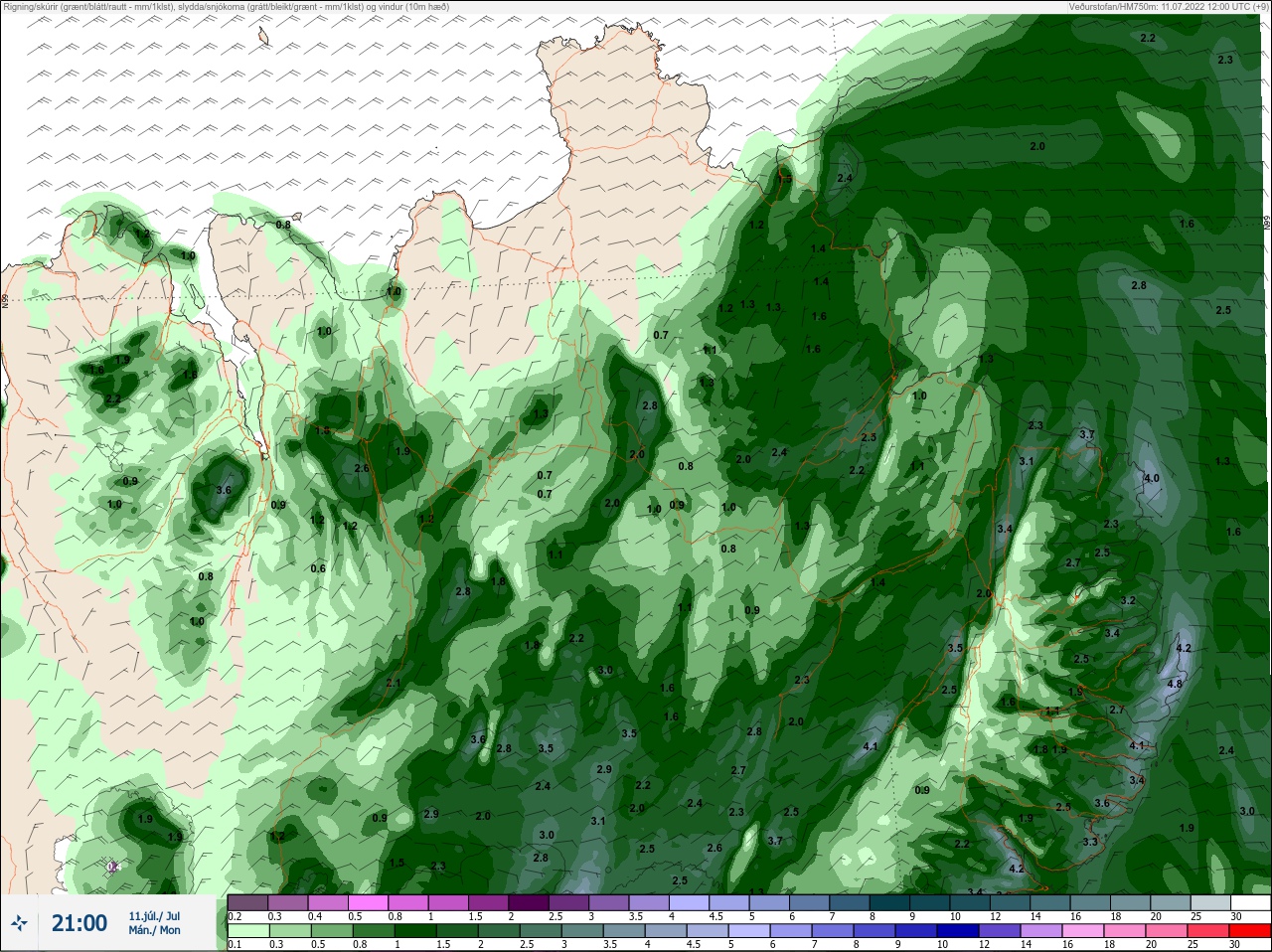Screen dimensions: 1272x952
Task: Click the Veðurstofan vane logo beside the time
Action: point(19,923)
